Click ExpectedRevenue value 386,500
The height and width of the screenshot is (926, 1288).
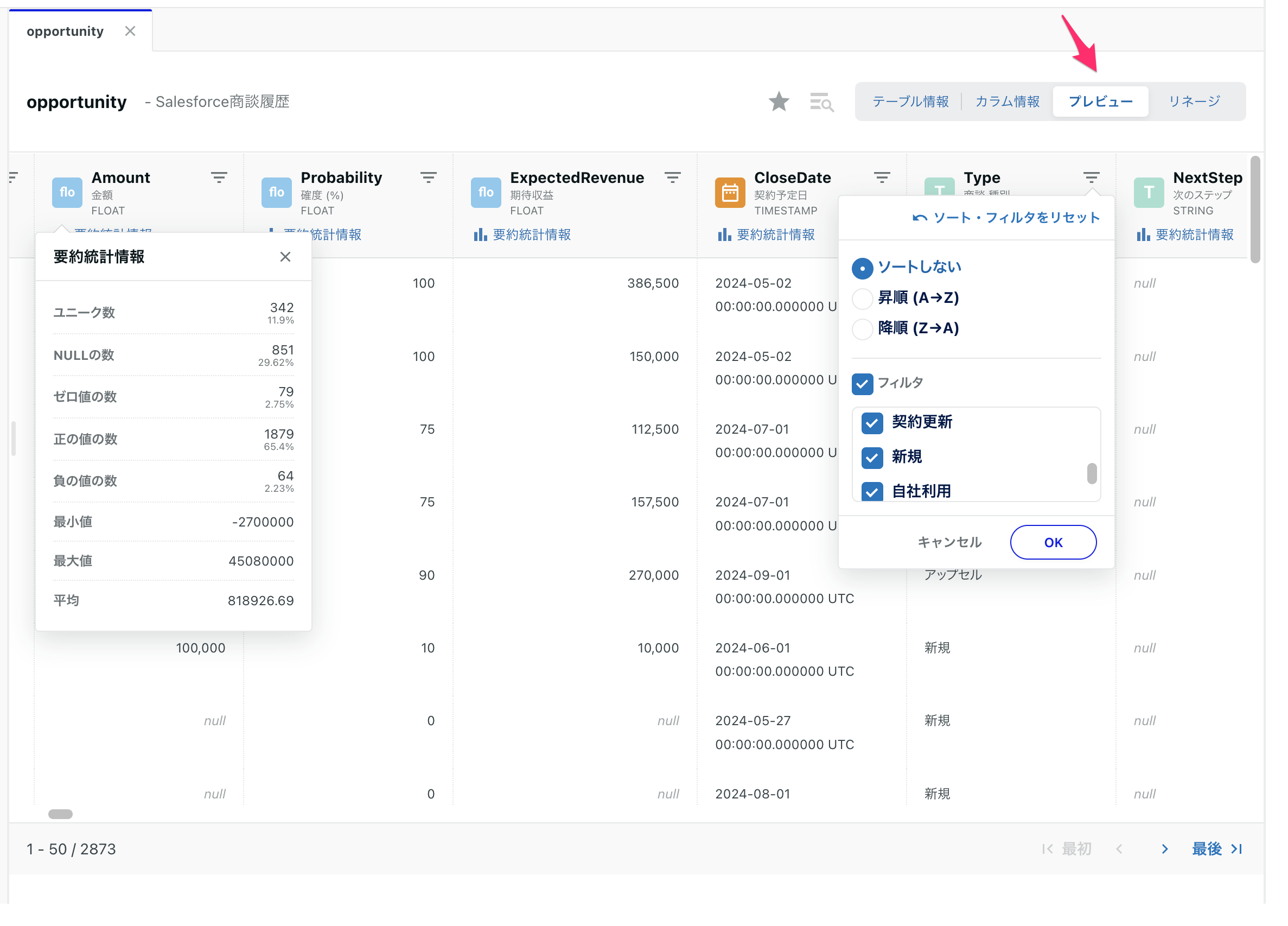(x=653, y=283)
